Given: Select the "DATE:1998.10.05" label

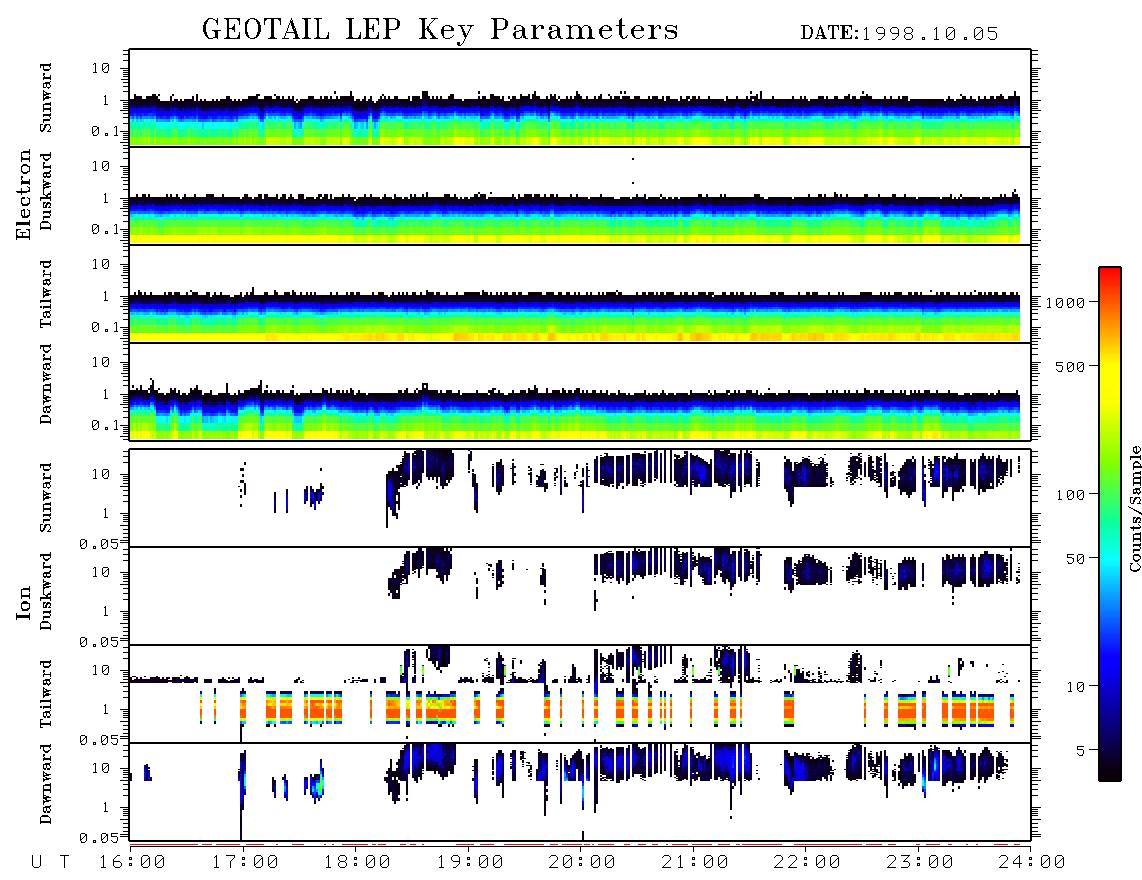Looking at the screenshot, I should coord(899,34).
